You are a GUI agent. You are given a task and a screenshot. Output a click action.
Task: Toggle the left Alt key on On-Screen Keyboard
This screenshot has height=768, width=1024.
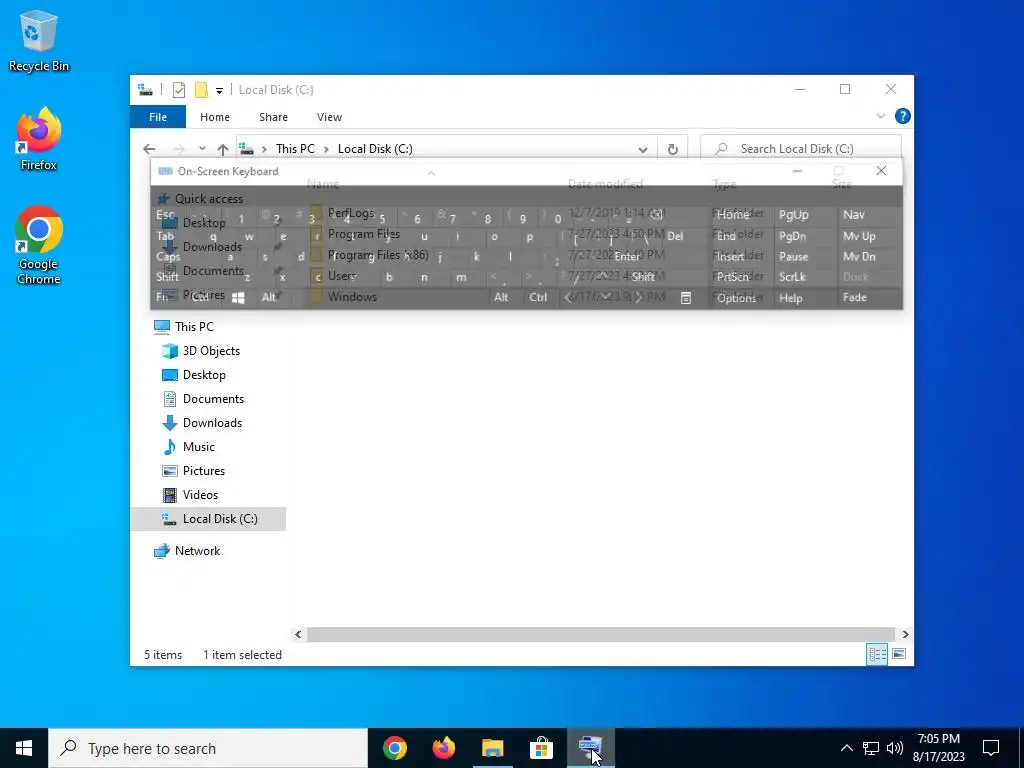(268, 297)
